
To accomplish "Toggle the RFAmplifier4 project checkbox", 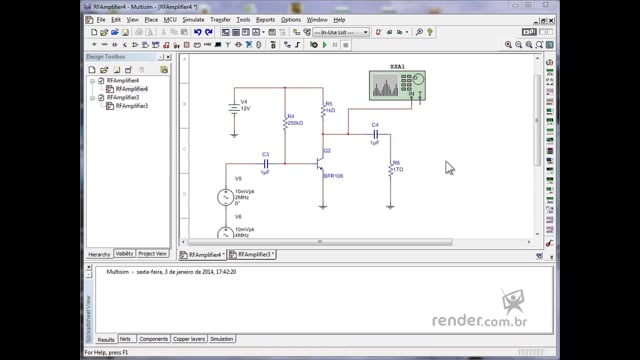I will click(x=101, y=81).
